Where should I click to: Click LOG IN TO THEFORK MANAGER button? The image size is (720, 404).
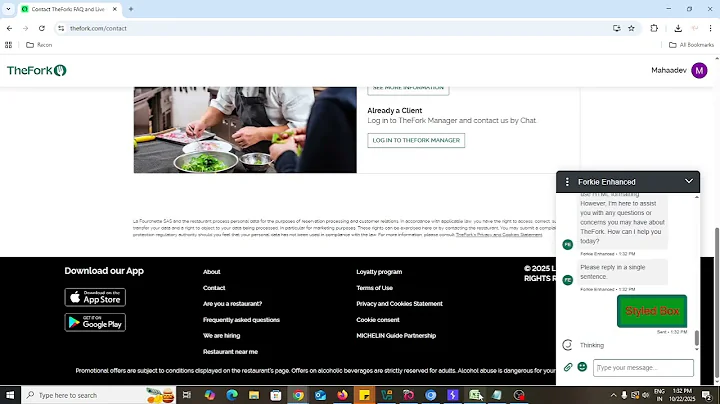point(416,140)
